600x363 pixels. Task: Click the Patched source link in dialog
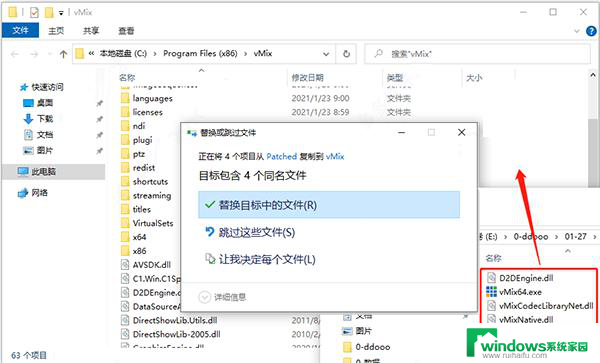tap(282, 156)
